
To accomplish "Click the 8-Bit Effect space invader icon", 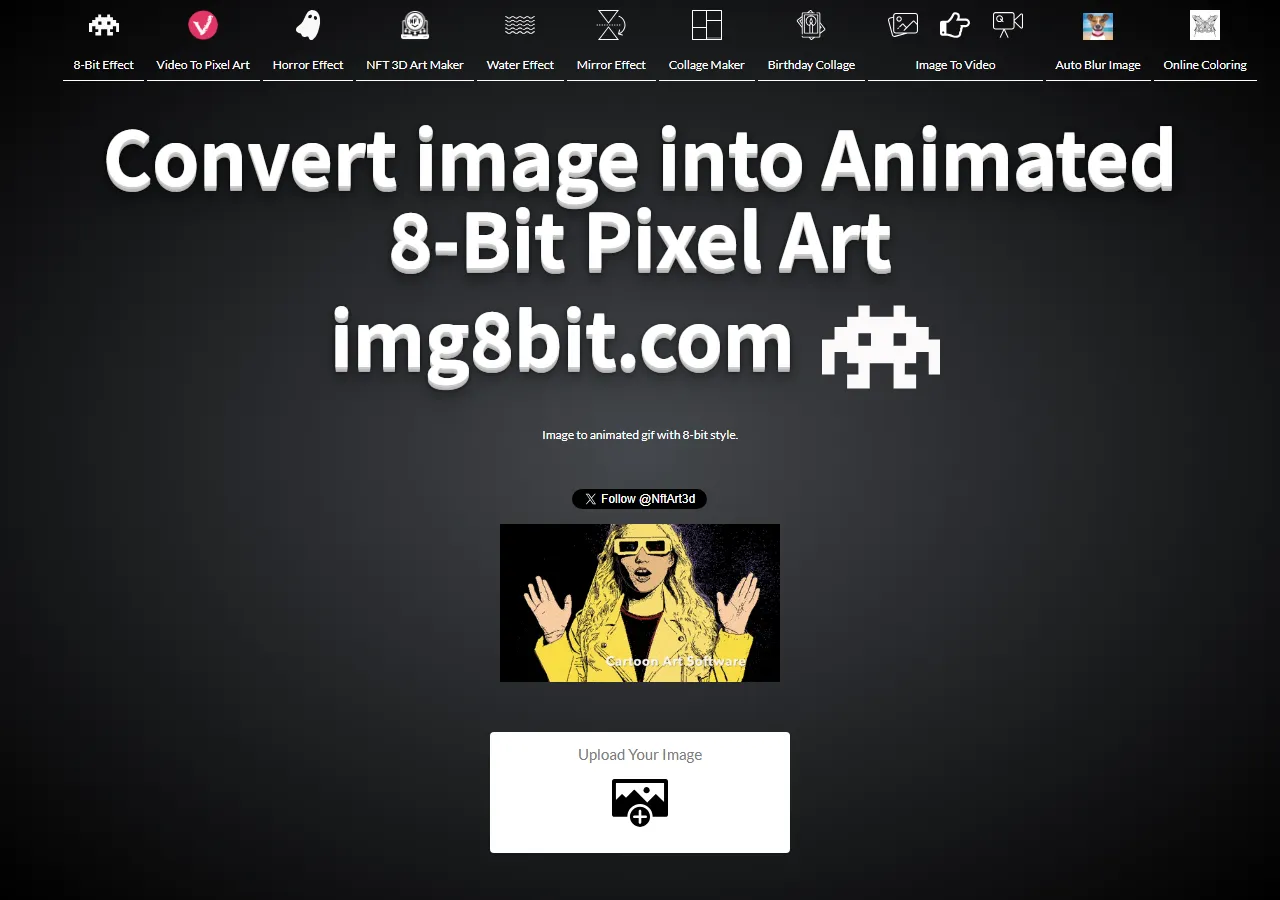I will (103, 25).
